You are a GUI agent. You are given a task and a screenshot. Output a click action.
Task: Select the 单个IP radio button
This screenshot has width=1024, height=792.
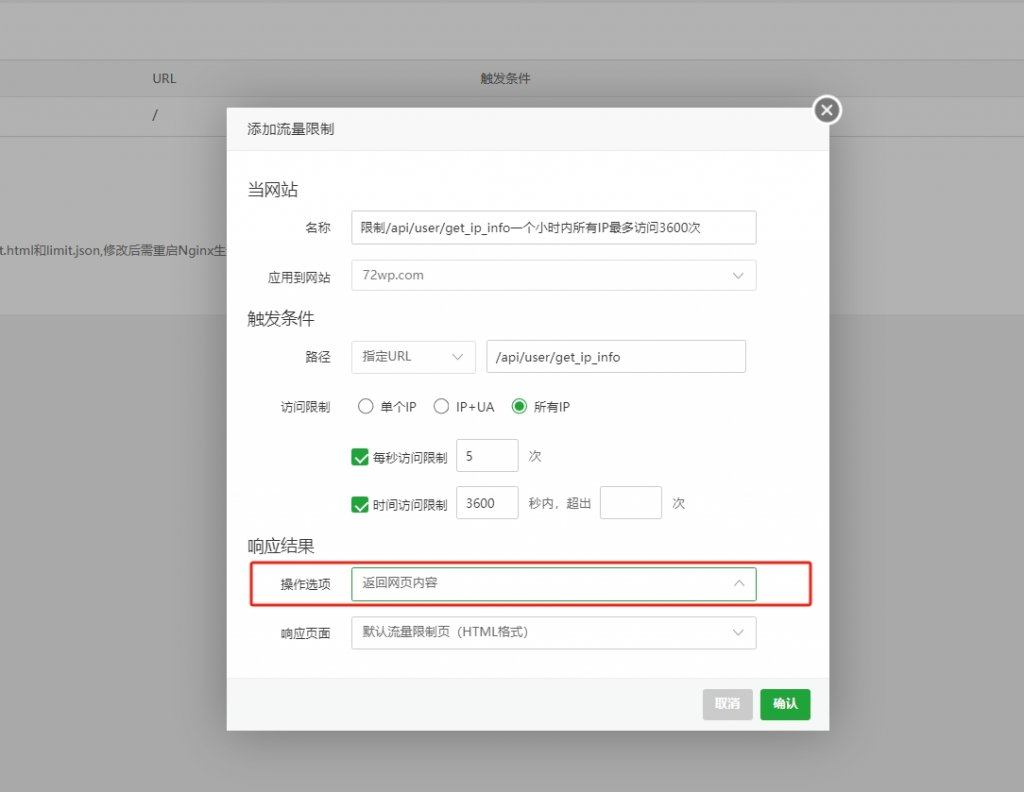click(365, 406)
